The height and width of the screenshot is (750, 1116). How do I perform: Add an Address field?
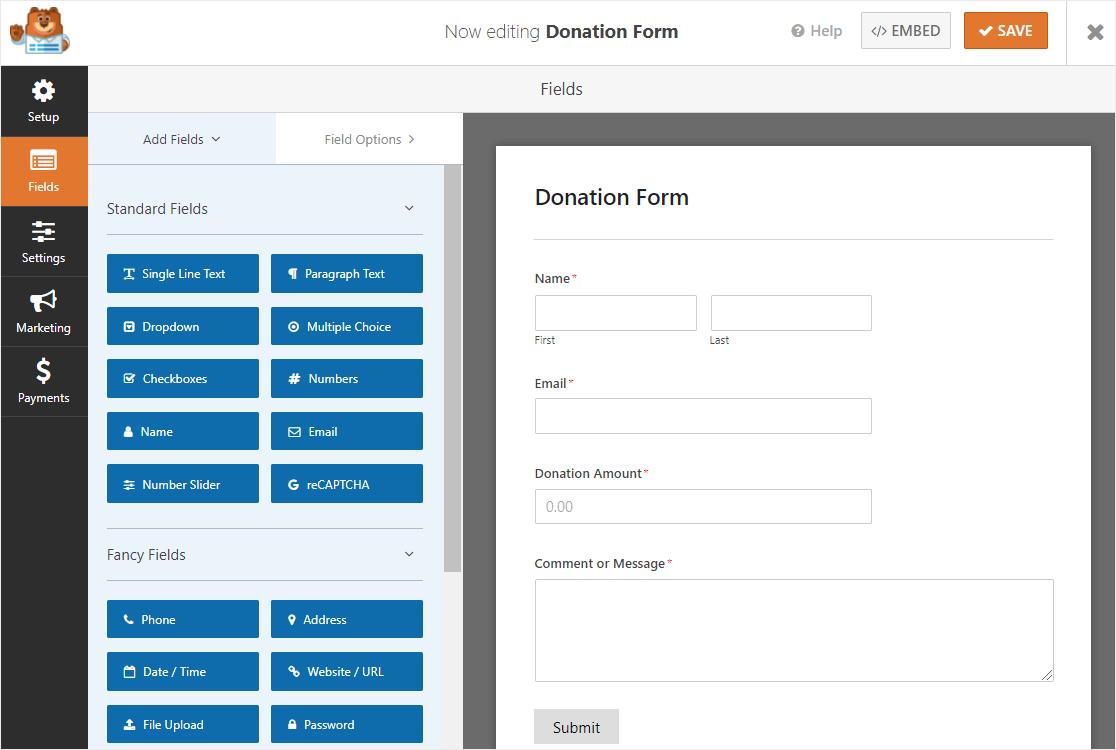point(347,619)
